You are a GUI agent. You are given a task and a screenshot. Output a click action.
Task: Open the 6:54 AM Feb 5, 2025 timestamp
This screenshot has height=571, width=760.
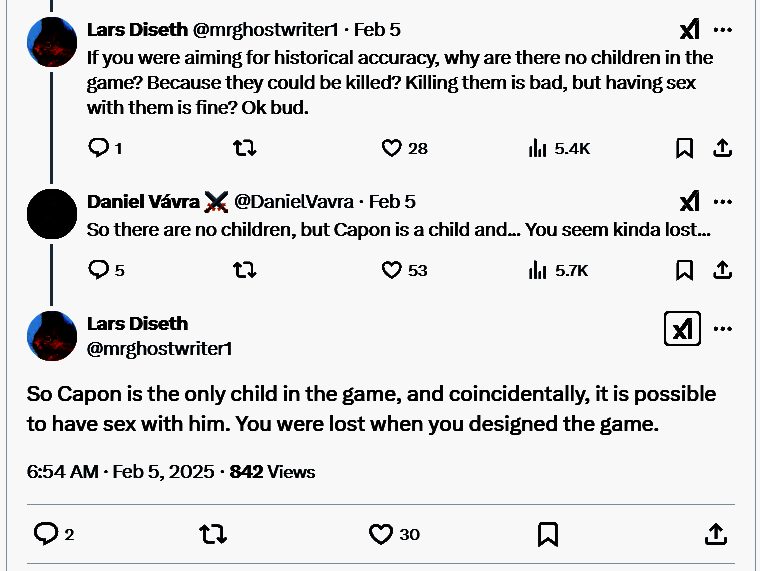121,472
